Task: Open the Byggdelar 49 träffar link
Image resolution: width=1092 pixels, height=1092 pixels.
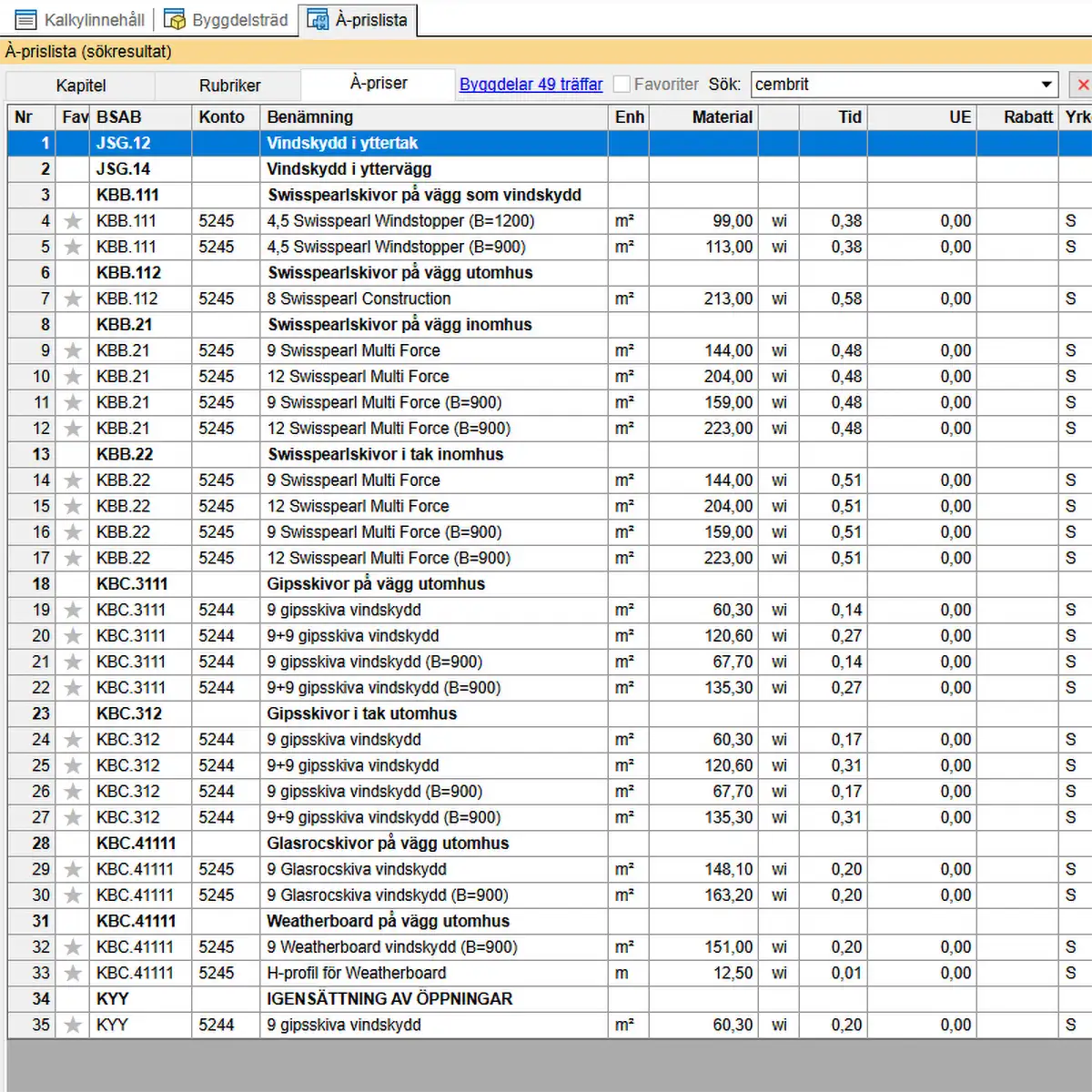Action: (x=531, y=85)
